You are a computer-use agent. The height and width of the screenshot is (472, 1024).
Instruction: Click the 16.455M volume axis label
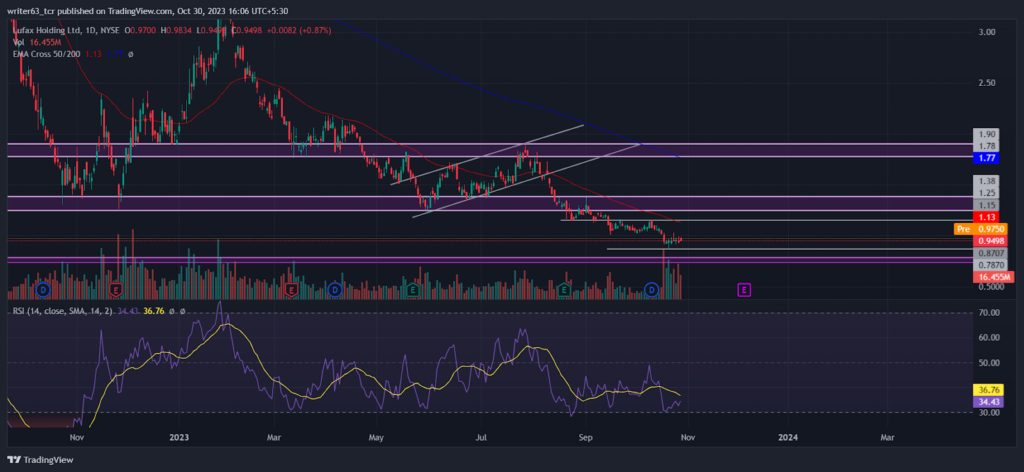[993, 277]
